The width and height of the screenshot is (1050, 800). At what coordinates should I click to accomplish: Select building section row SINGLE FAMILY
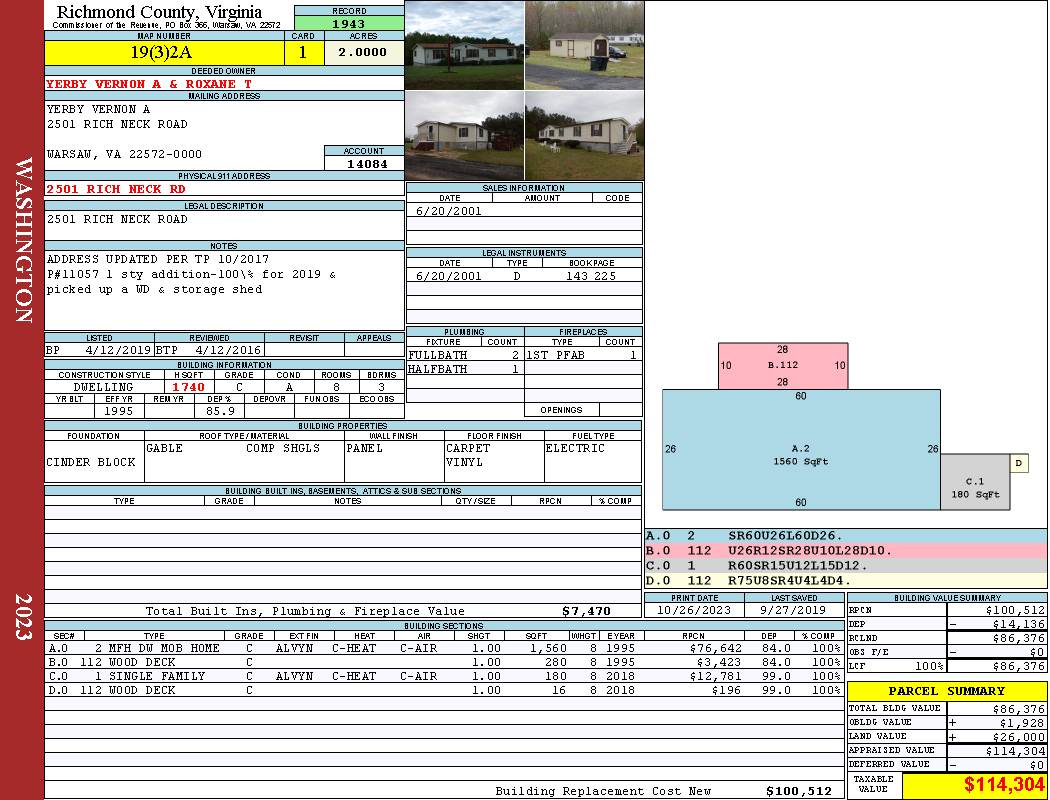pos(443,676)
